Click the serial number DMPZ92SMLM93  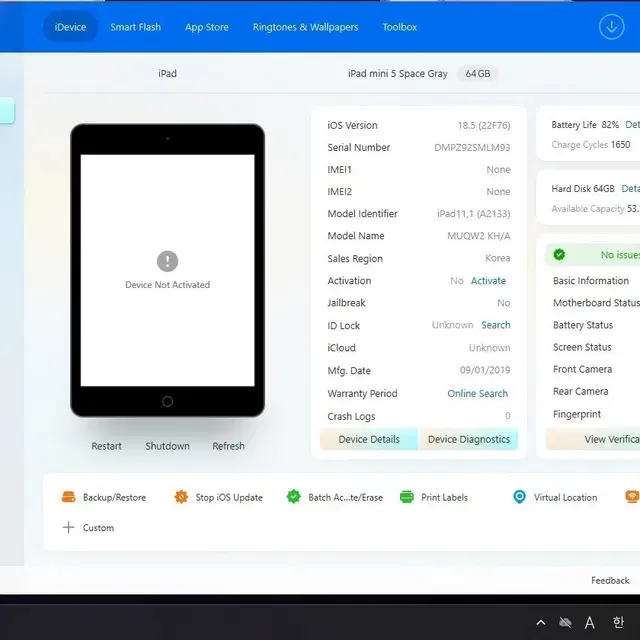pyautogui.click(x=472, y=147)
